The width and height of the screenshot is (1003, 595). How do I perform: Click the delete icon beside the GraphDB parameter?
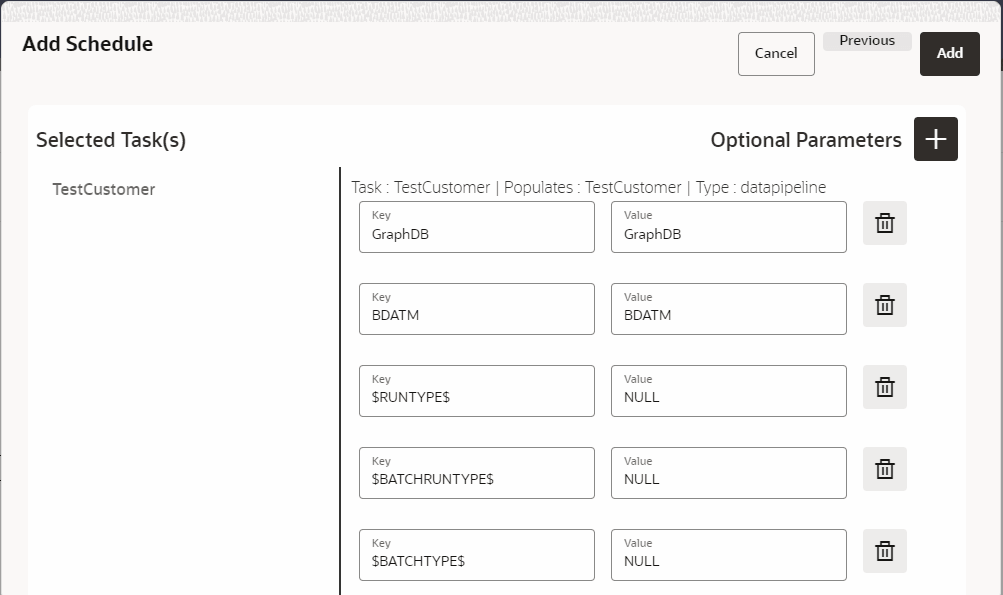pyautogui.click(x=884, y=223)
